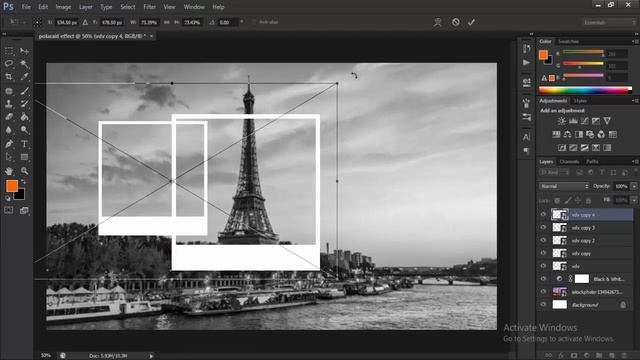
Task: Select the Pen tool
Action: coord(9,144)
